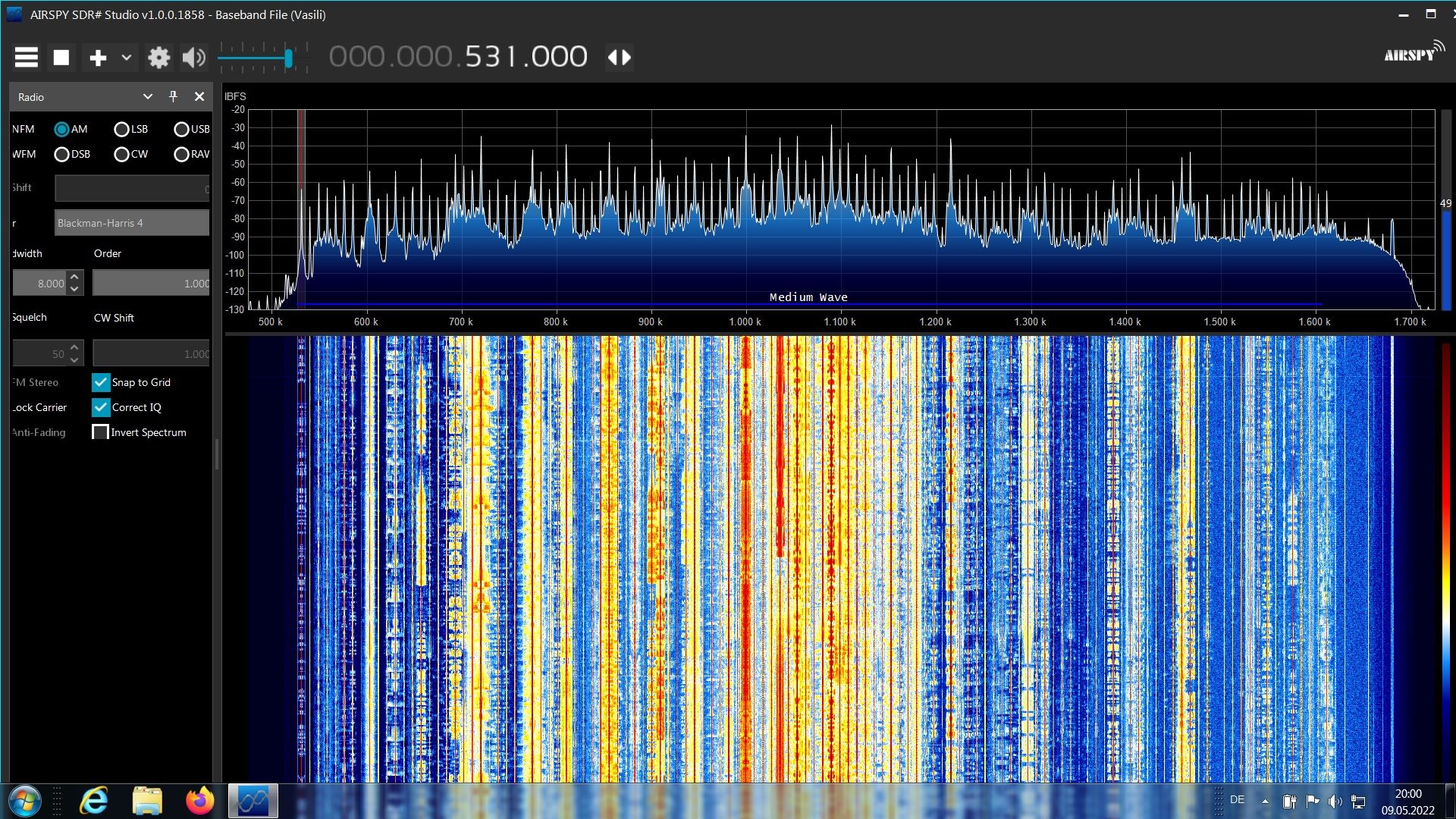Increase the bandwidth with the up stepper

(74, 277)
